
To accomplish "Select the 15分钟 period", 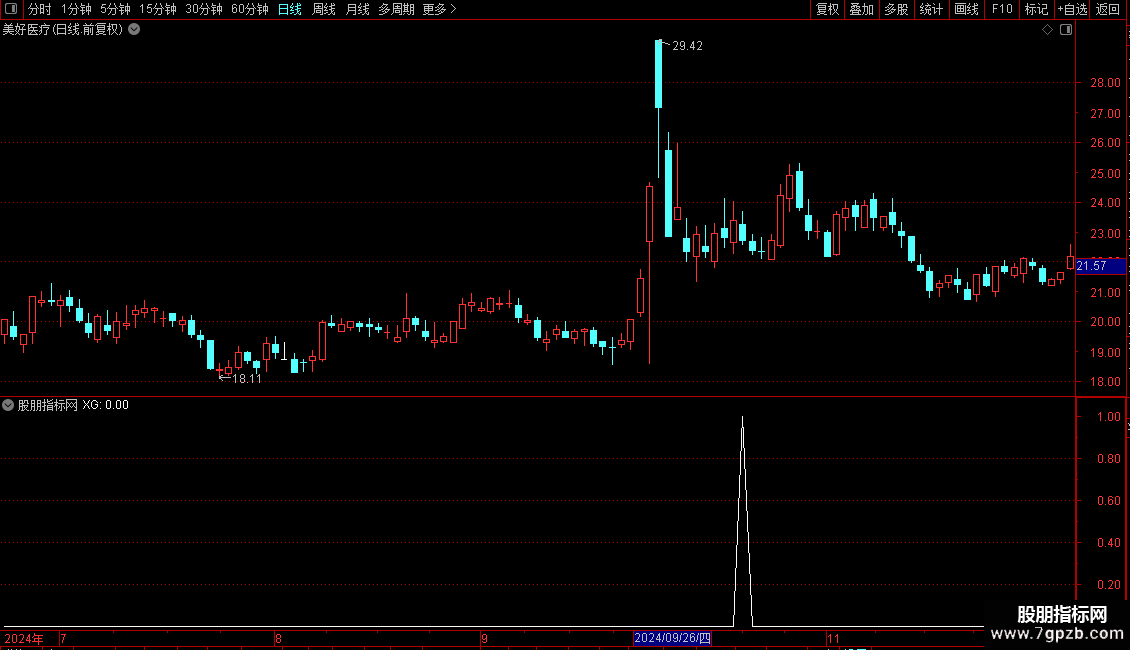I will pyautogui.click(x=157, y=9).
